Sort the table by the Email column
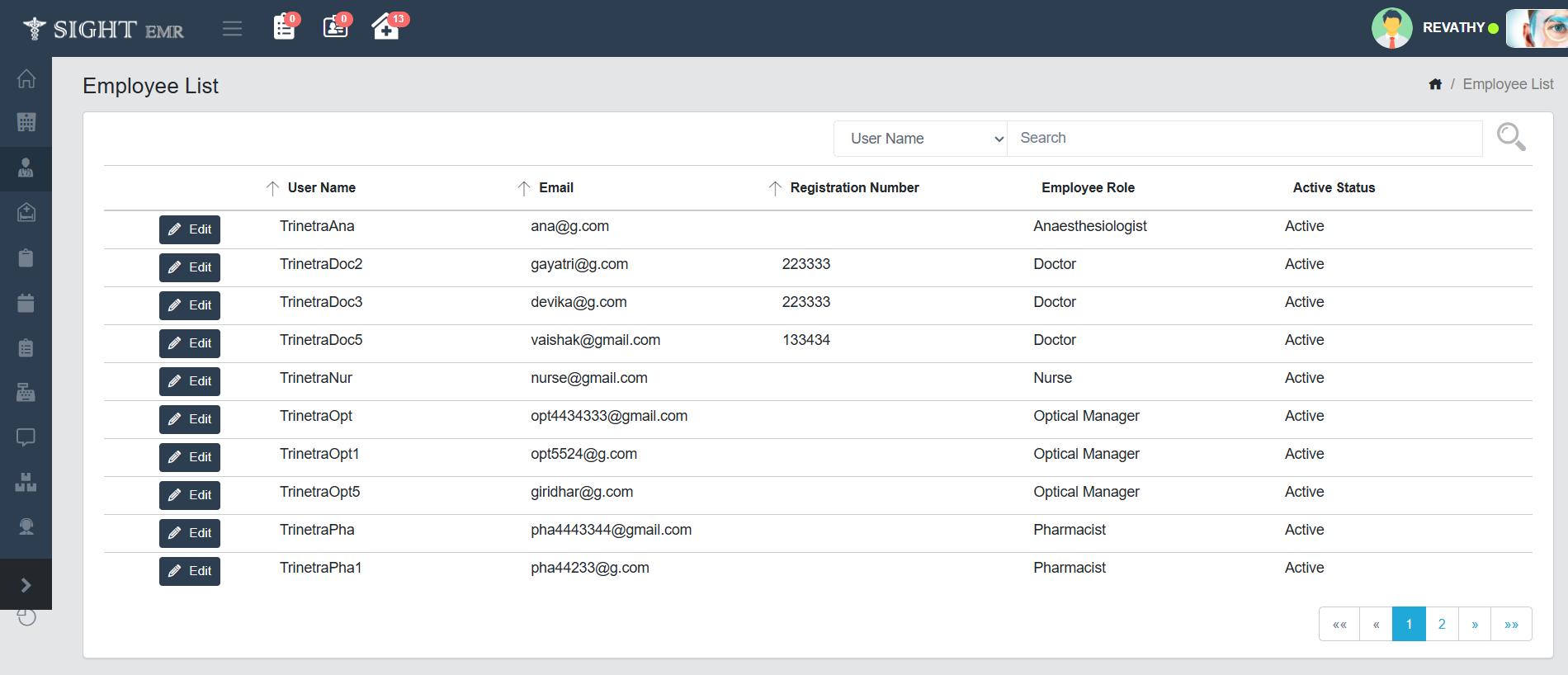The width and height of the screenshot is (1568, 675). [x=555, y=188]
